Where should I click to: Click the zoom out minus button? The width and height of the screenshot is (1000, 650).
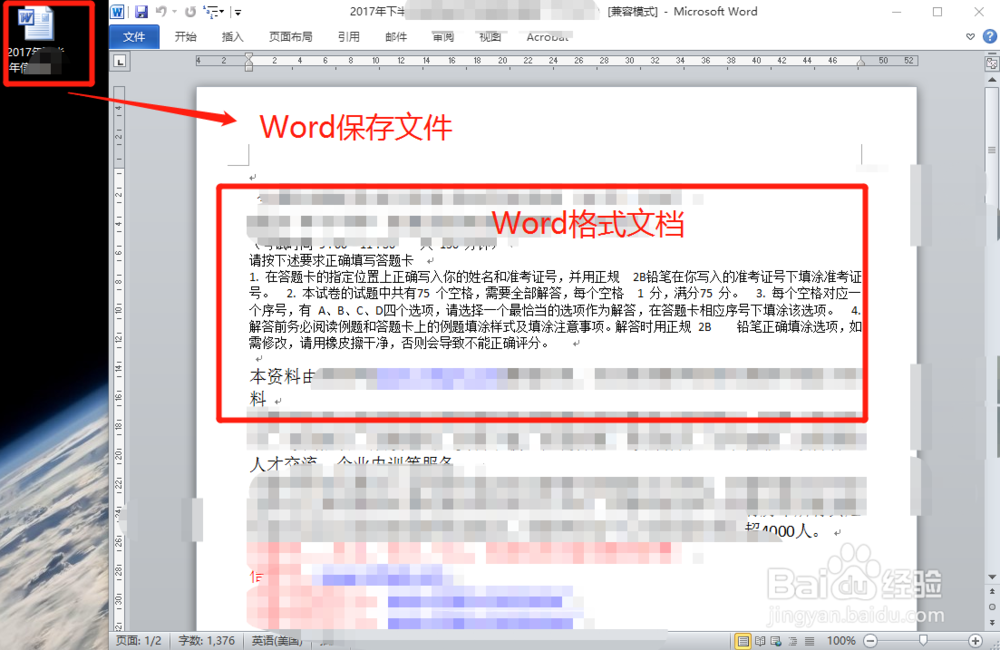pyautogui.click(x=871, y=640)
